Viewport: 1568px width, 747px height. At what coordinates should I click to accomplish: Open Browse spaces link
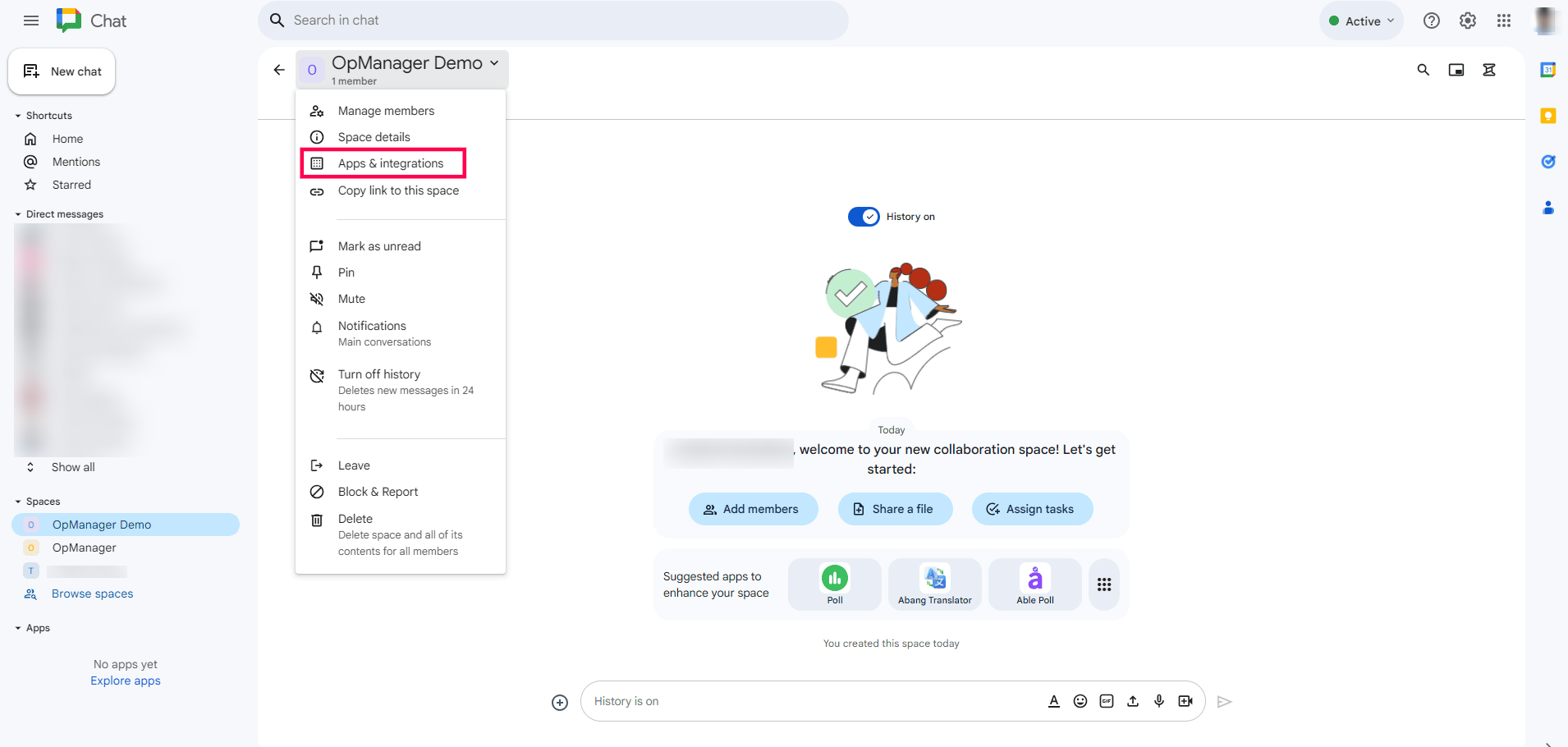pyautogui.click(x=91, y=593)
